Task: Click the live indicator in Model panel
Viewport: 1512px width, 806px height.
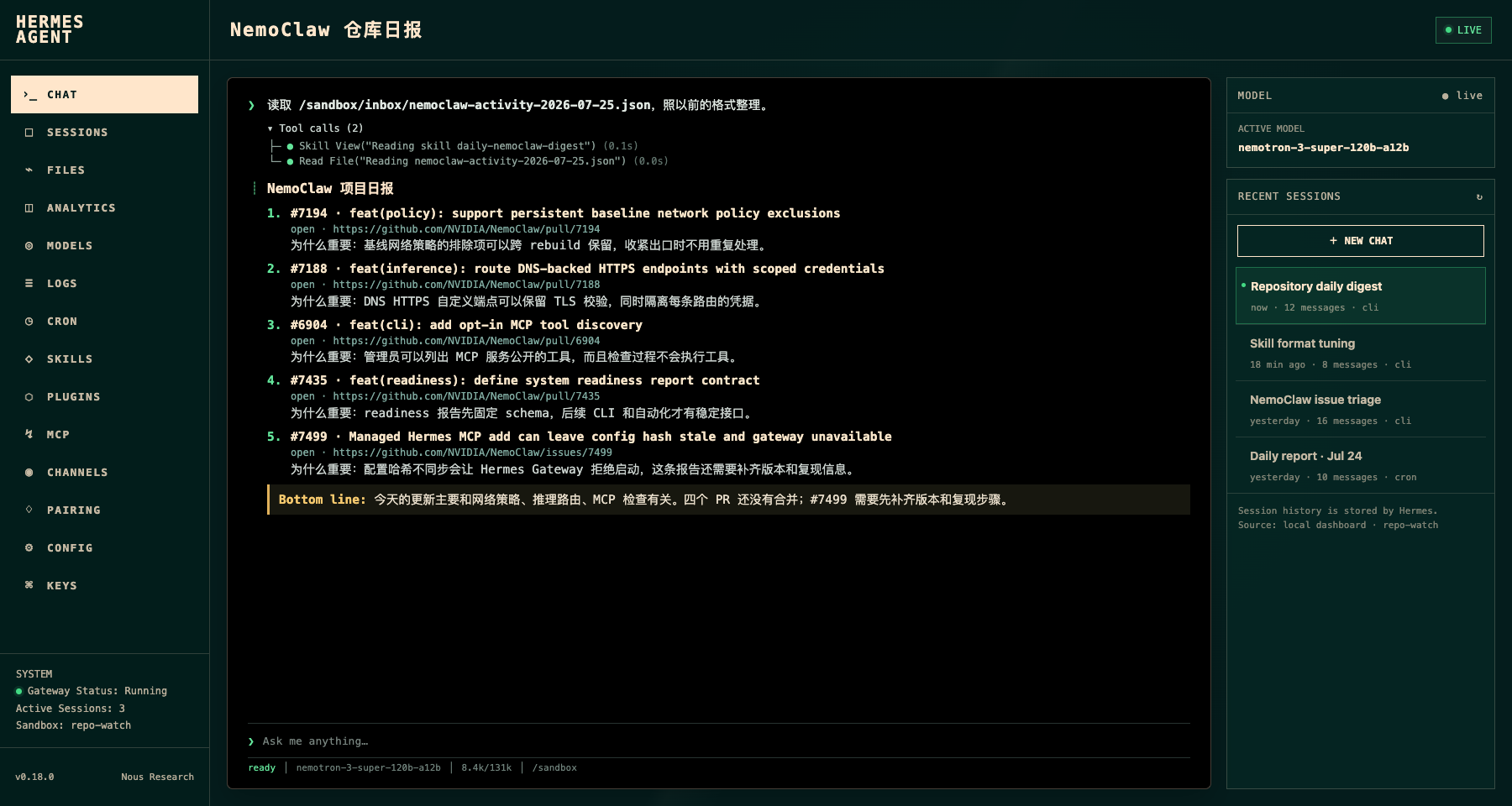Action: 1462,96
